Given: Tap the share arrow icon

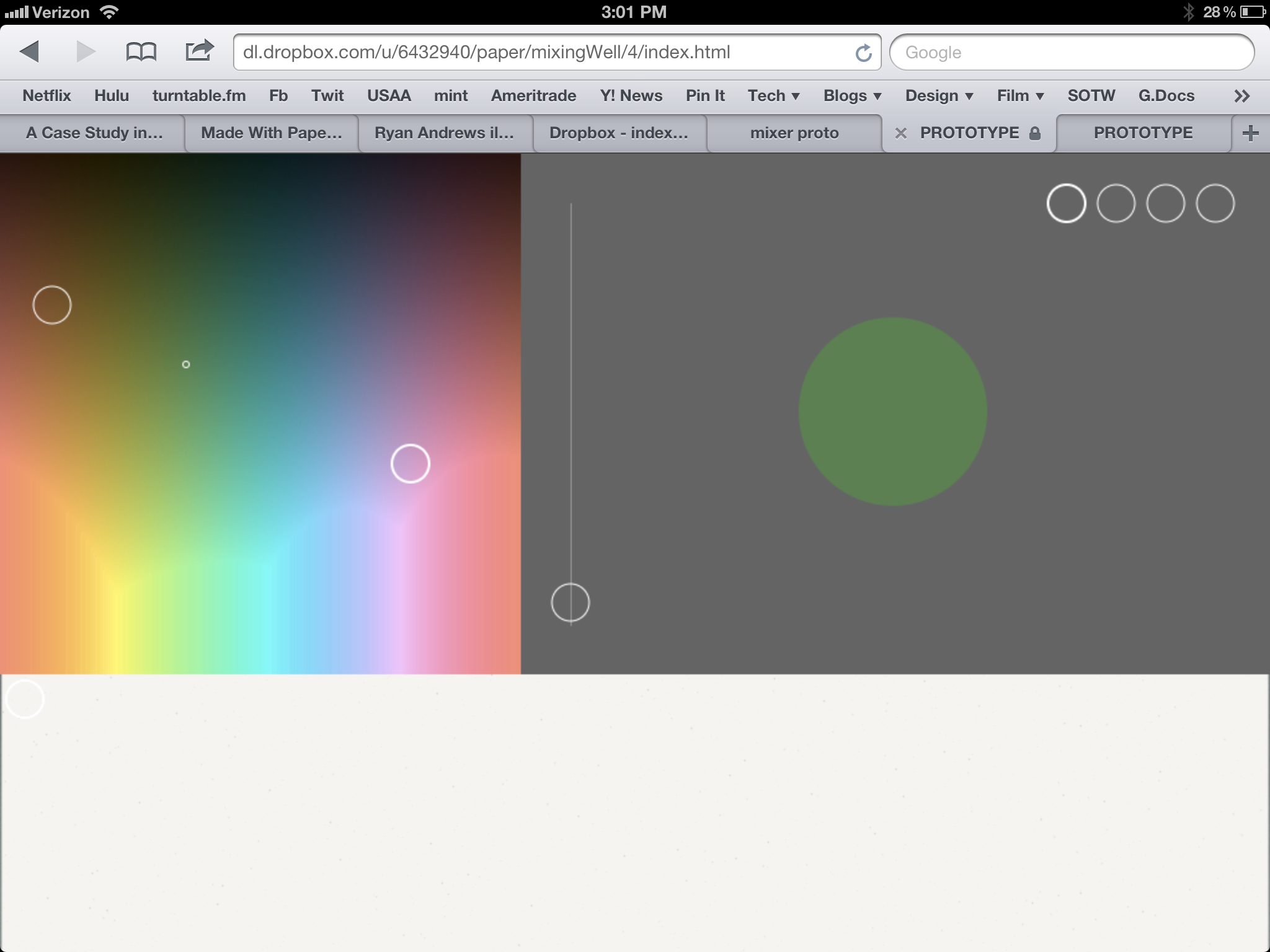Looking at the screenshot, I should tap(199, 51).
